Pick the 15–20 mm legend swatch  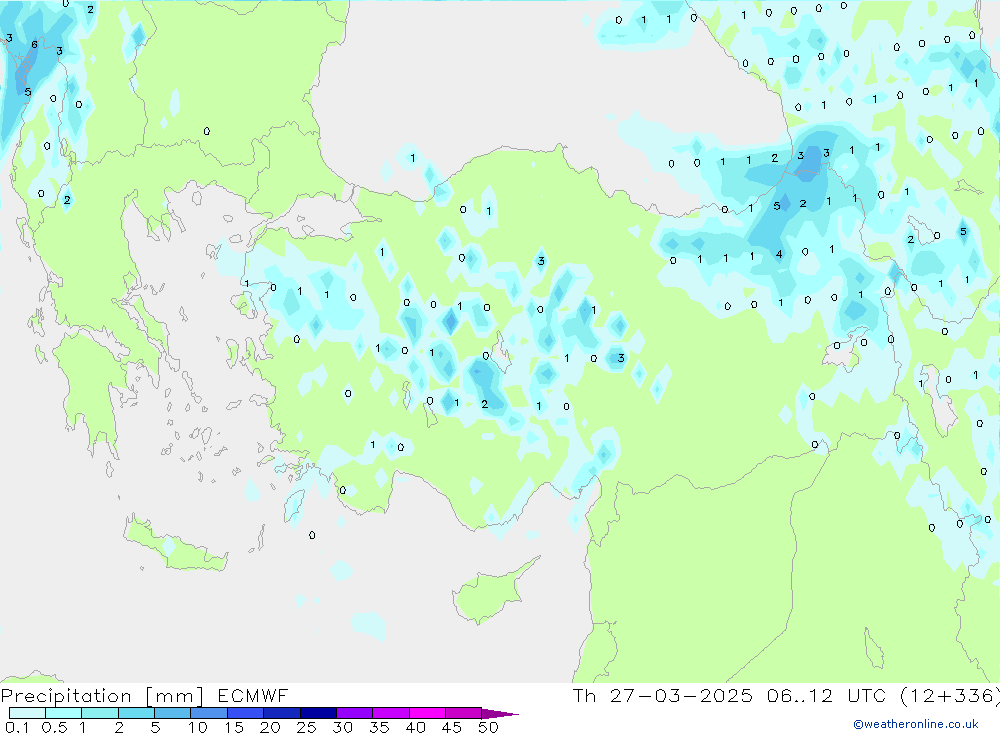pyautogui.click(x=246, y=713)
